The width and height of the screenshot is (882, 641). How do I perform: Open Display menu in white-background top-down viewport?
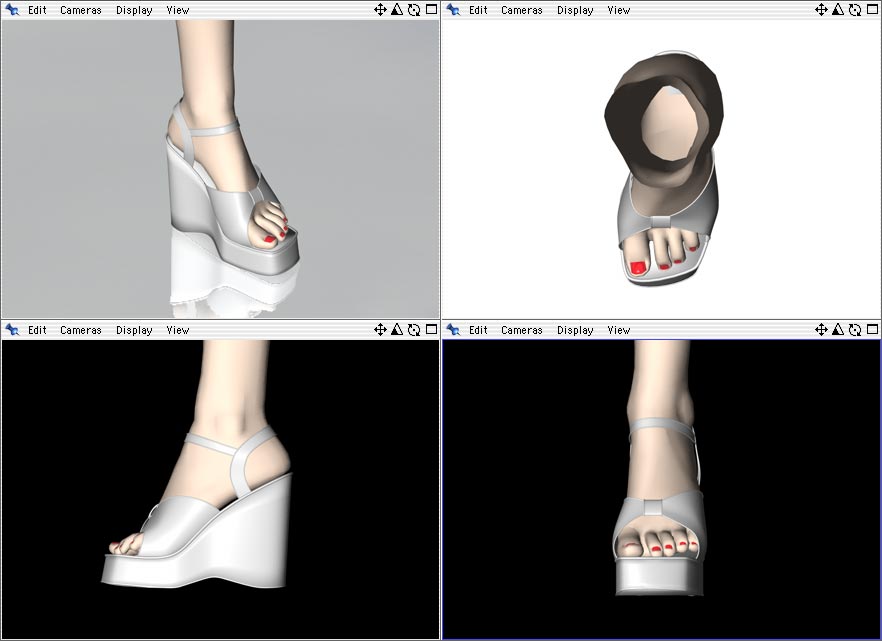click(x=575, y=10)
